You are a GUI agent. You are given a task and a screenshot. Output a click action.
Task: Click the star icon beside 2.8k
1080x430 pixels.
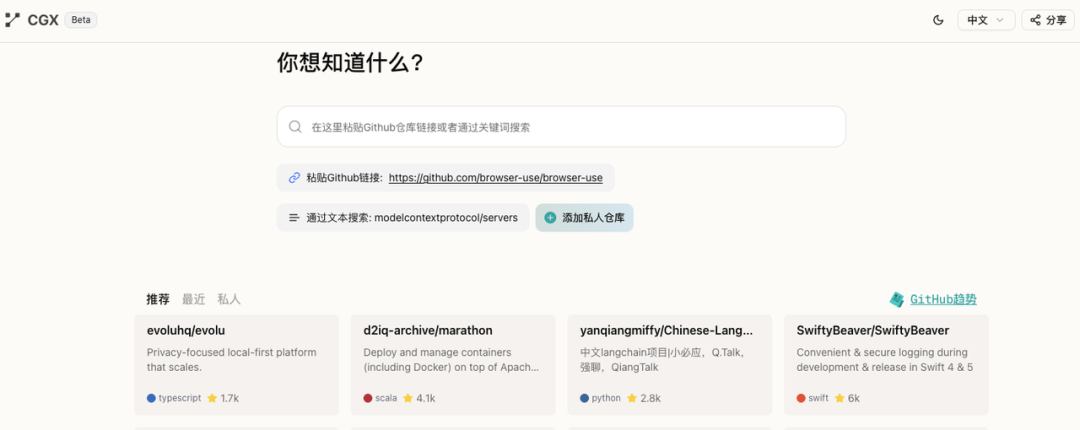click(632, 398)
